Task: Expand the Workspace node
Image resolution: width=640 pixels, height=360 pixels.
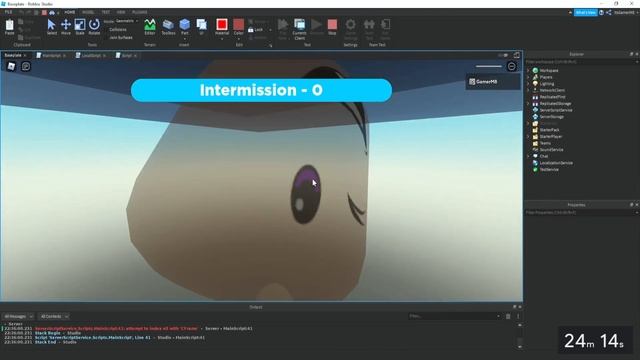Action: pyautogui.click(x=528, y=71)
